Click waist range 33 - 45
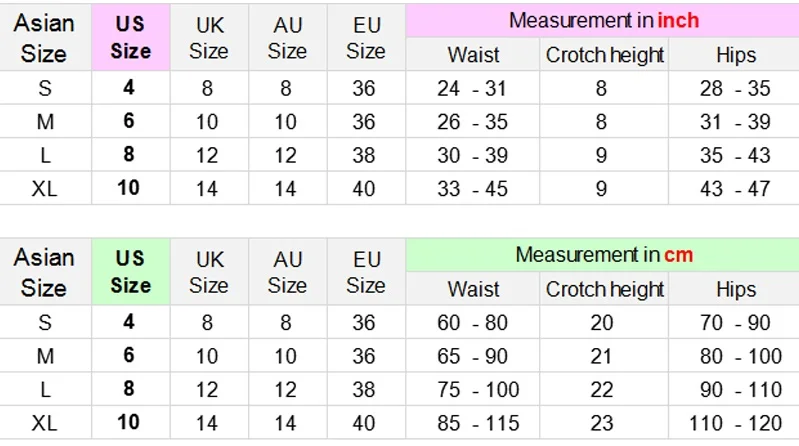Viewport: 799px width, 446px height. (472, 188)
